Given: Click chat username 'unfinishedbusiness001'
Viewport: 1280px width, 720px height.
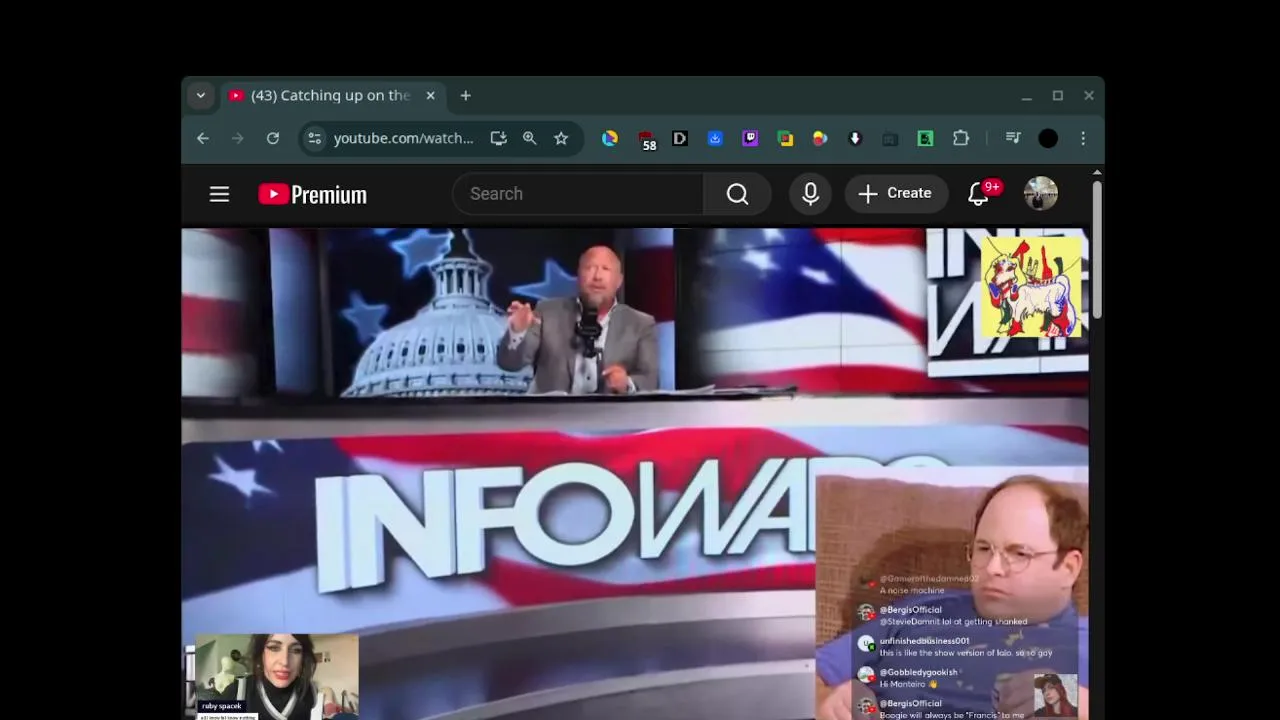Looking at the screenshot, I should tap(924, 641).
